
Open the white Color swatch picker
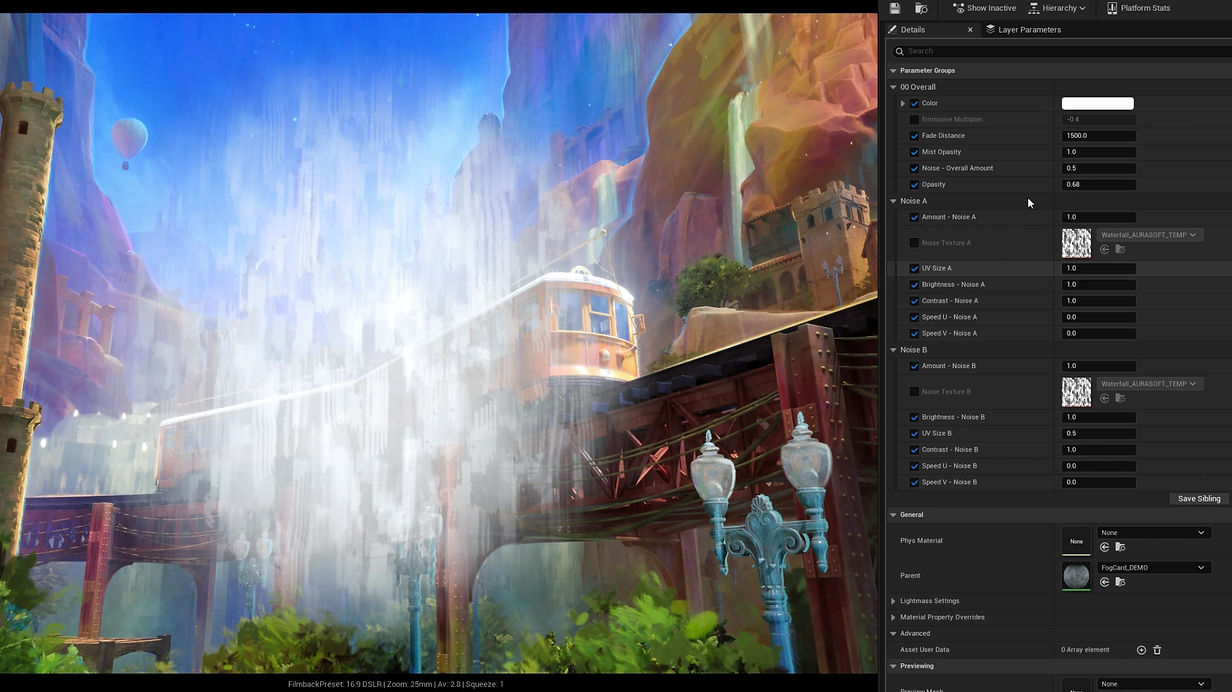click(x=1097, y=103)
